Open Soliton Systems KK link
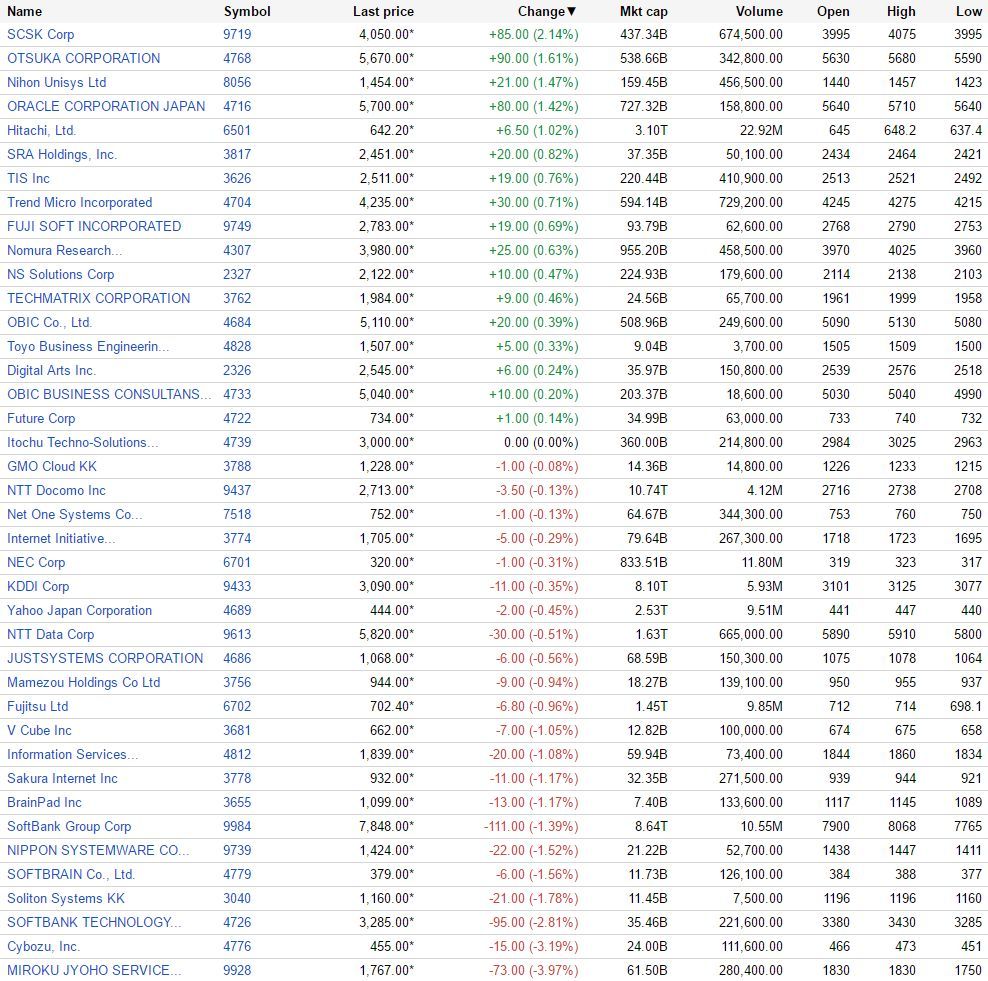This screenshot has height=981, width=988. click(66, 898)
